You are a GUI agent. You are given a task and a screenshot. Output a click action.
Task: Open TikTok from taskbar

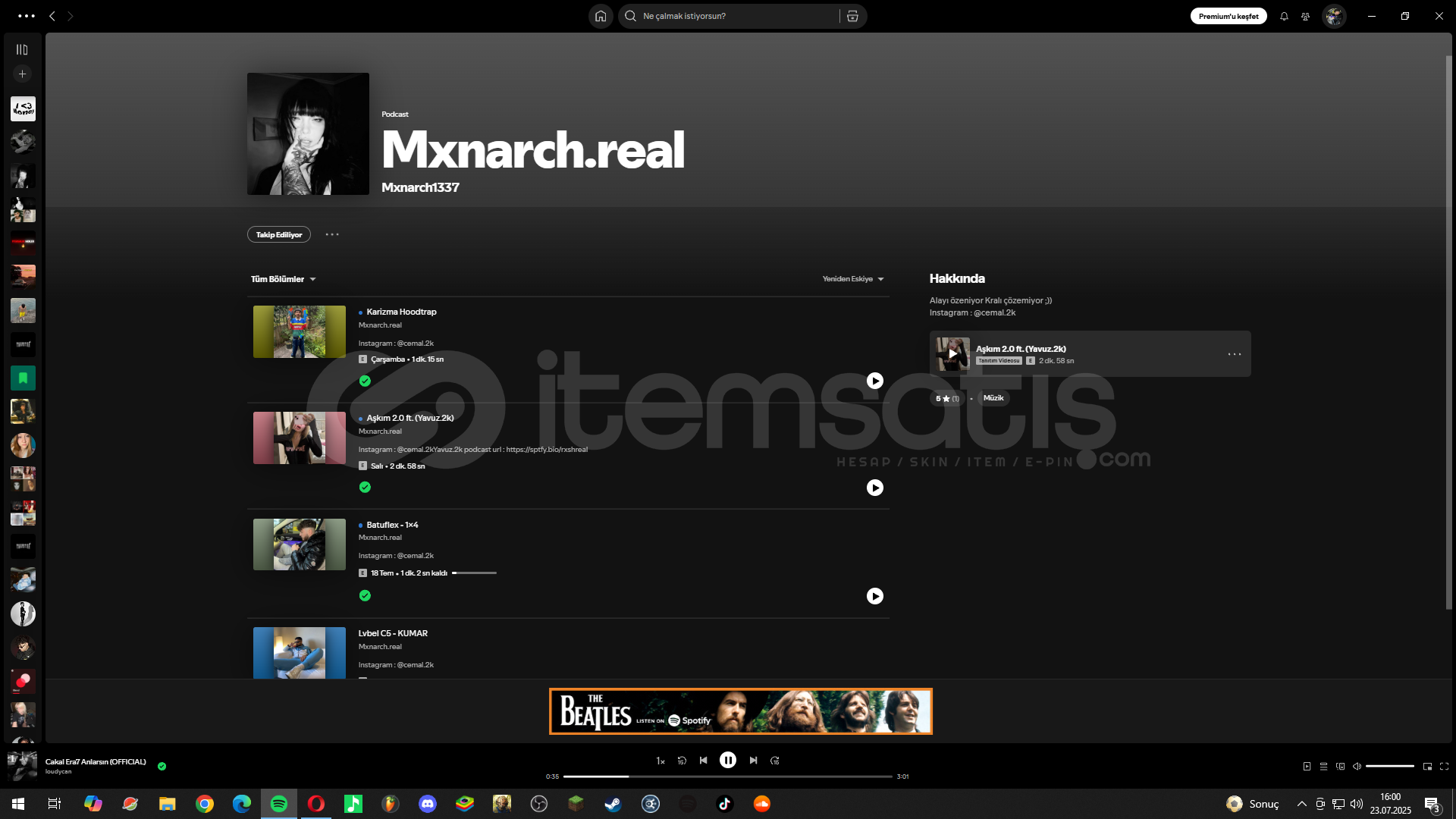(x=724, y=804)
